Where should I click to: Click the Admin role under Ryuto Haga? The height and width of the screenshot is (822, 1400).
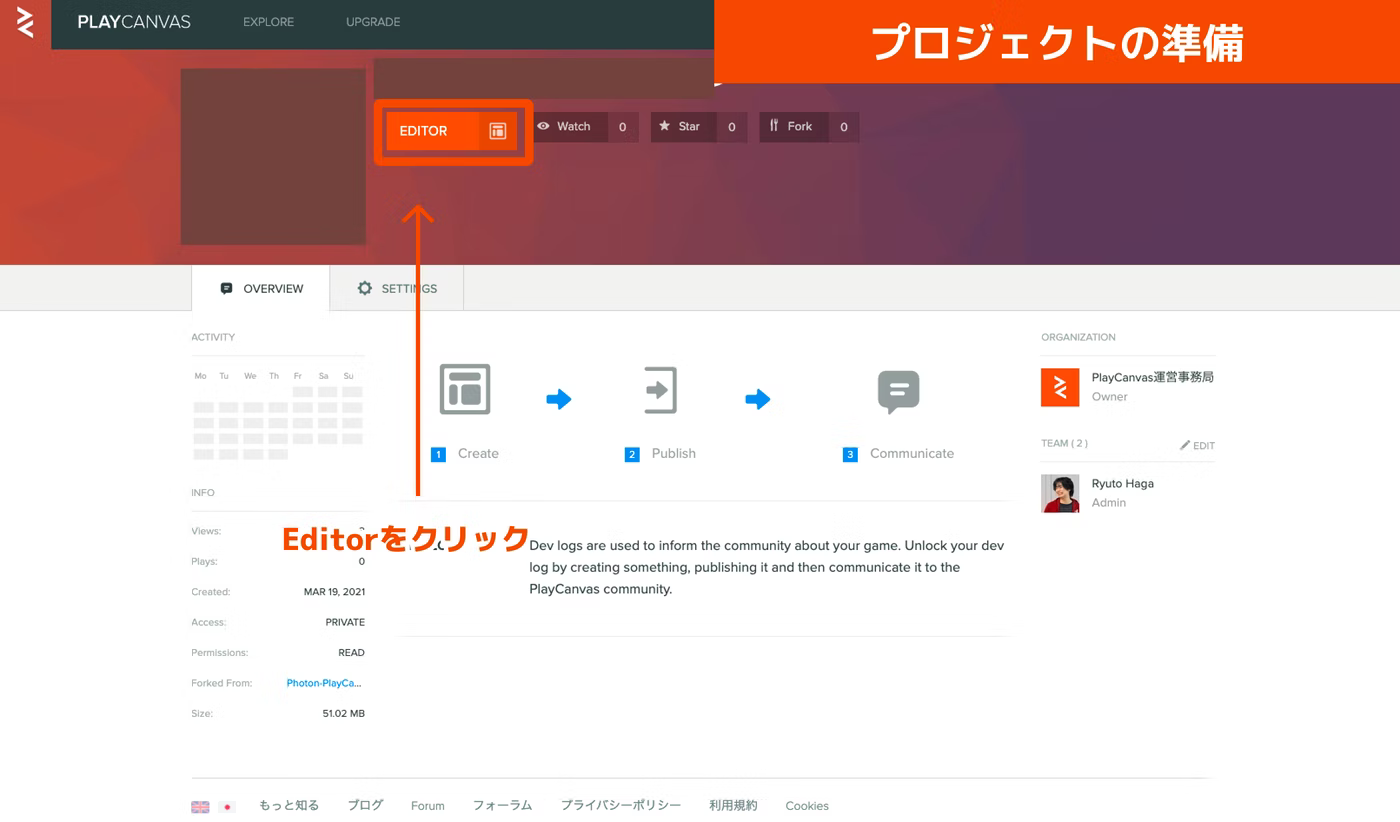(1108, 502)
